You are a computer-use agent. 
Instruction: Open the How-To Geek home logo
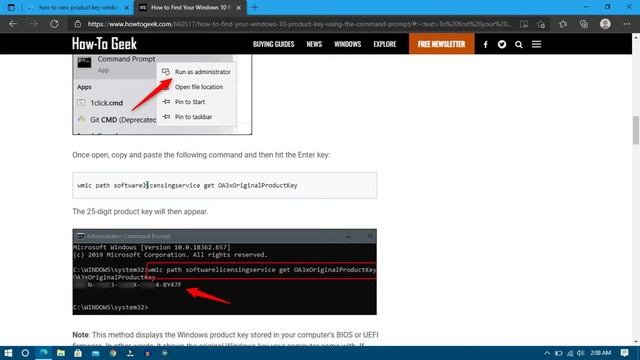click(x=104, y=44)
